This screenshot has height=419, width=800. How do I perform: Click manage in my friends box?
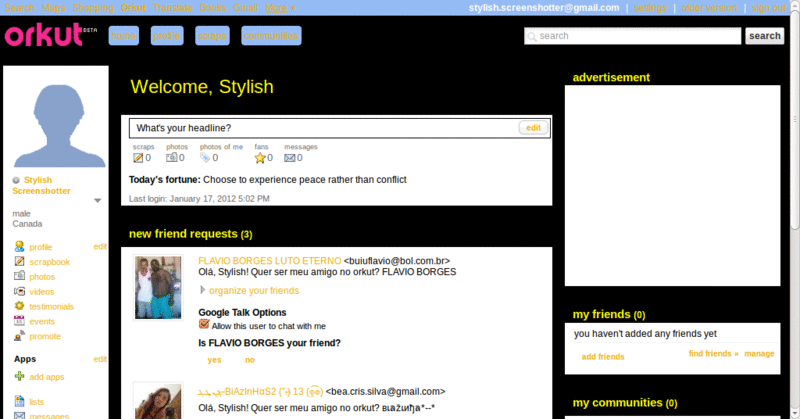pyautogui.click(x=759, y=354)
